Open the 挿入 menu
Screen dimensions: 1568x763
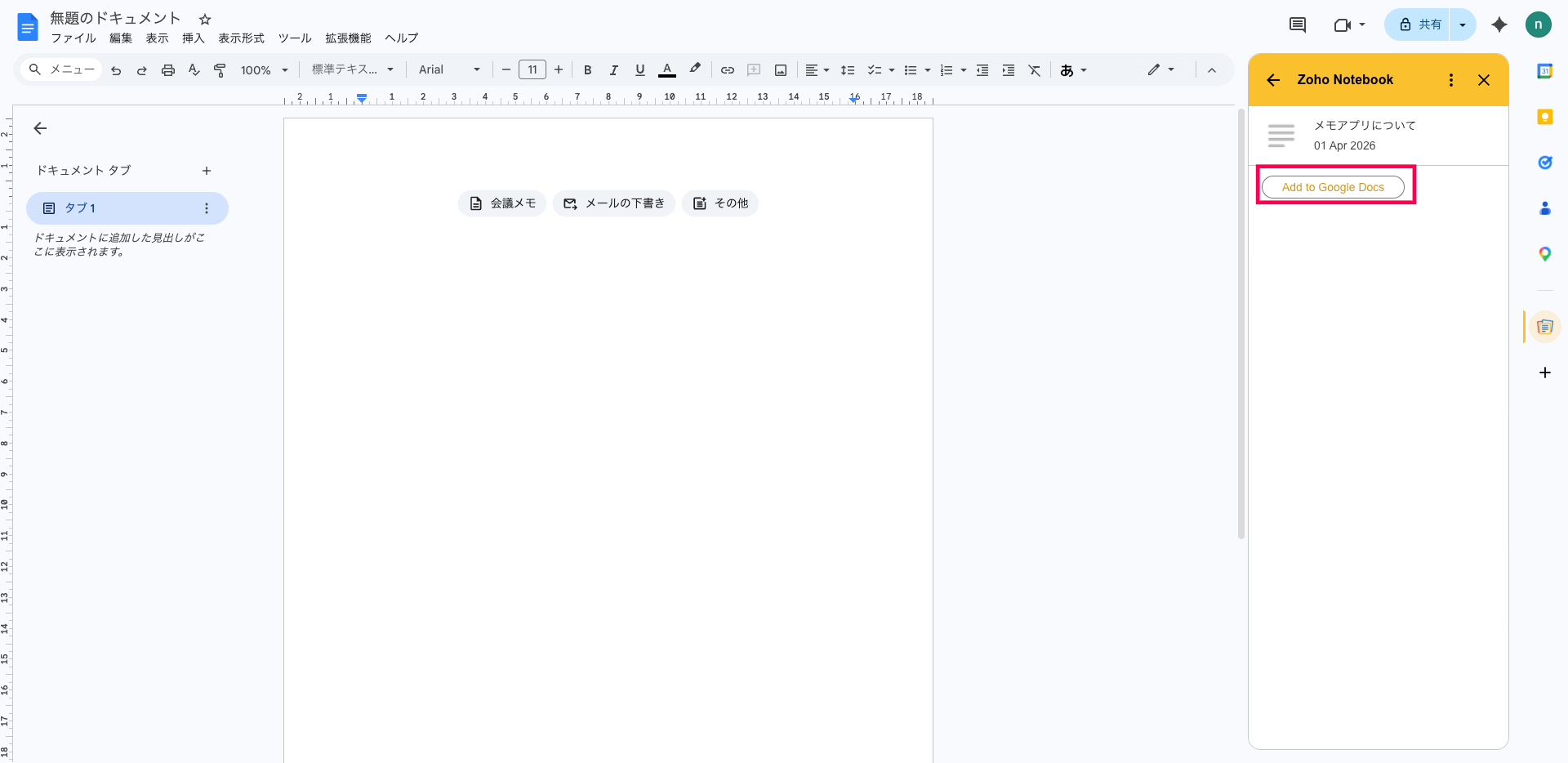click(193, 38)
